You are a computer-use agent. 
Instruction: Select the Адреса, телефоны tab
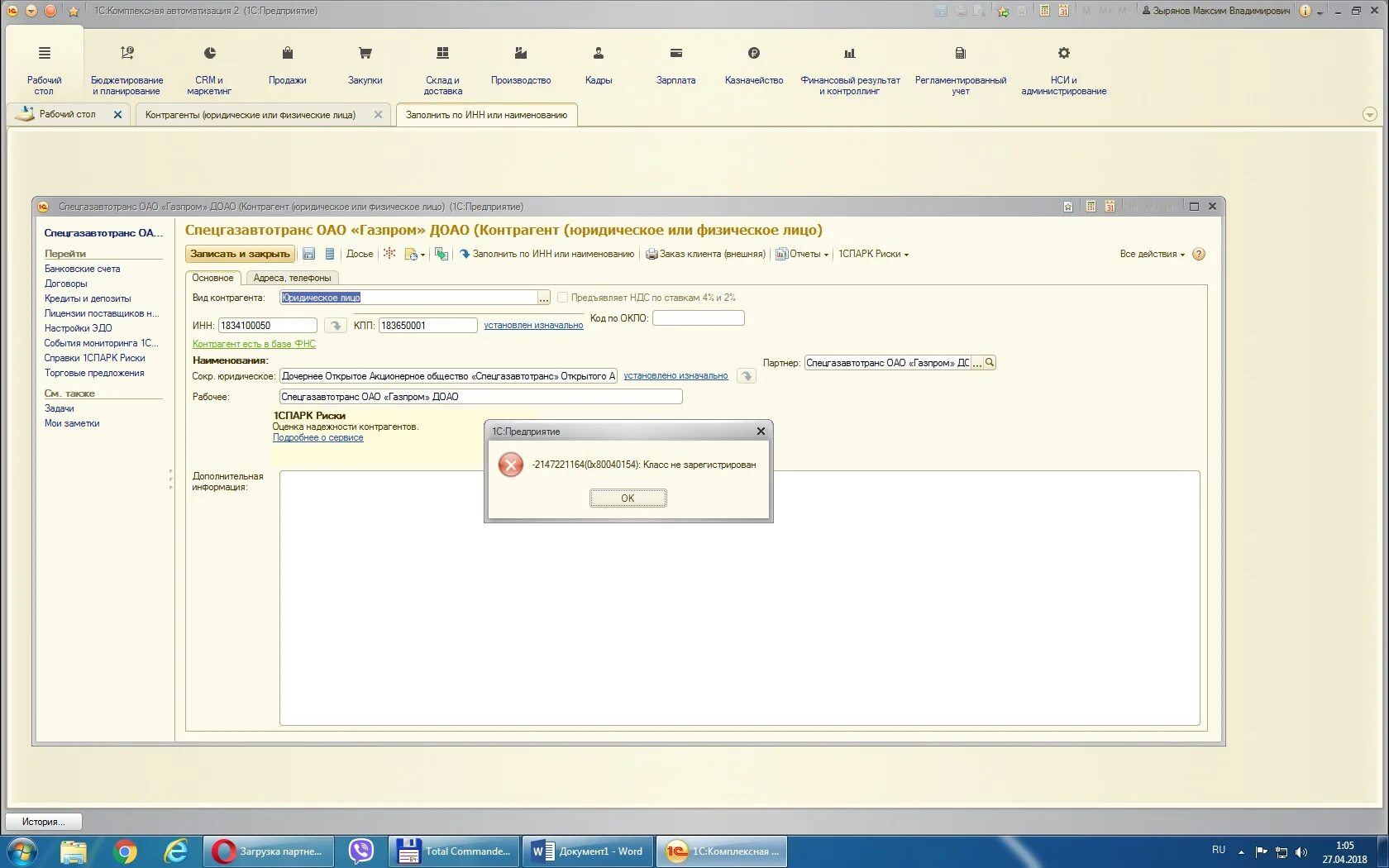[292, 278]
